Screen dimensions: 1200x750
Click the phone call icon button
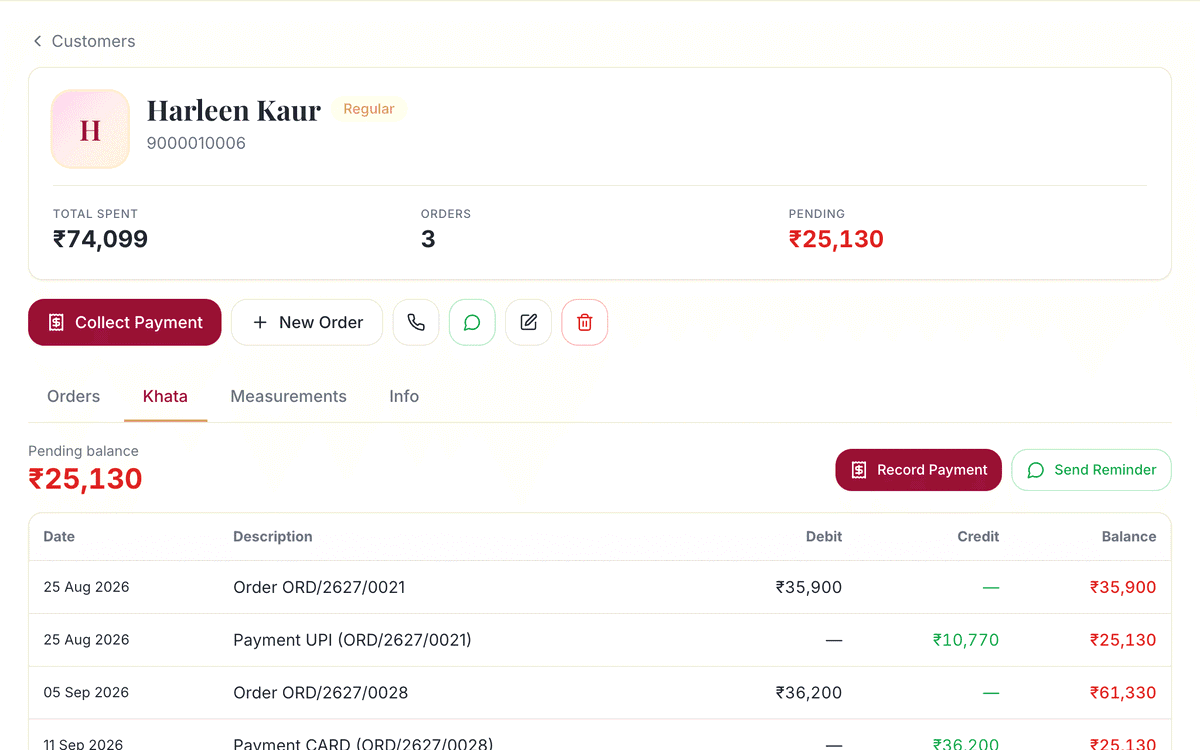pos(416,323)
